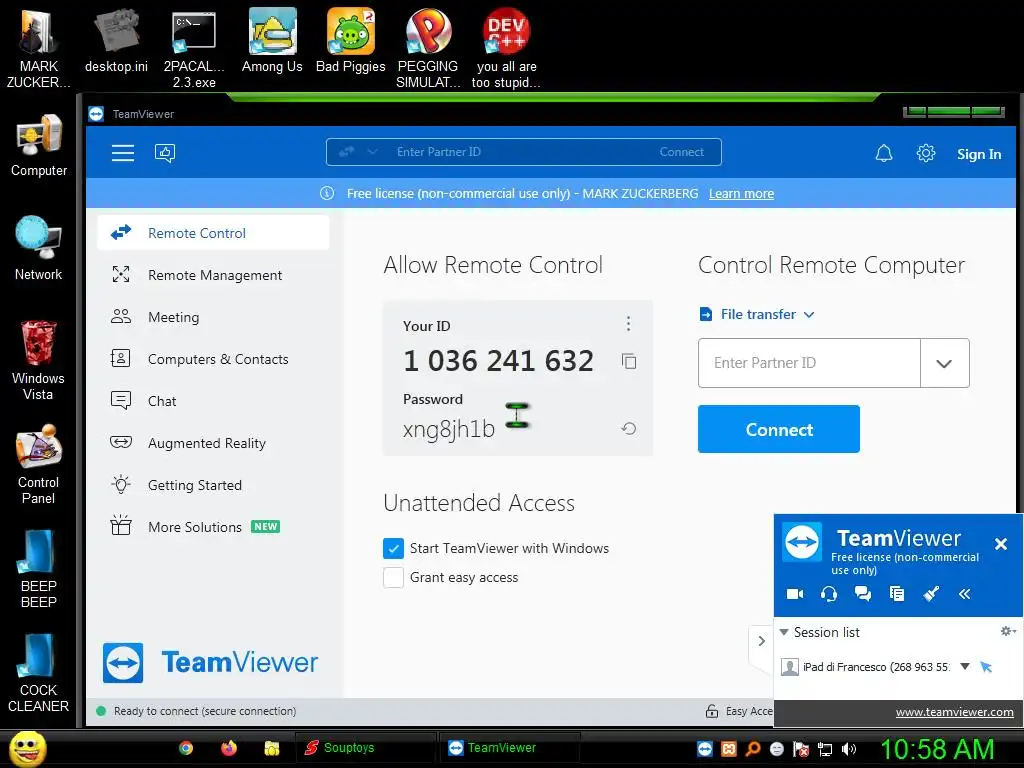
Task: Check Grant easy access
Action: point(393,577)
